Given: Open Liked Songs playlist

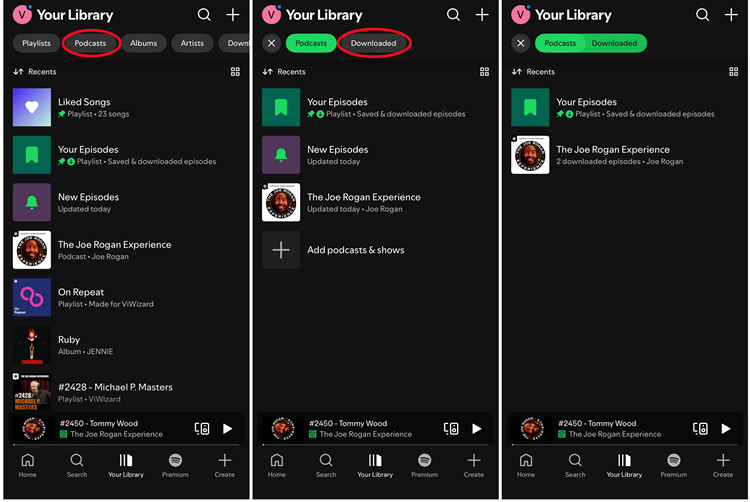Looking at the screenshot, I should pos(126,107).
